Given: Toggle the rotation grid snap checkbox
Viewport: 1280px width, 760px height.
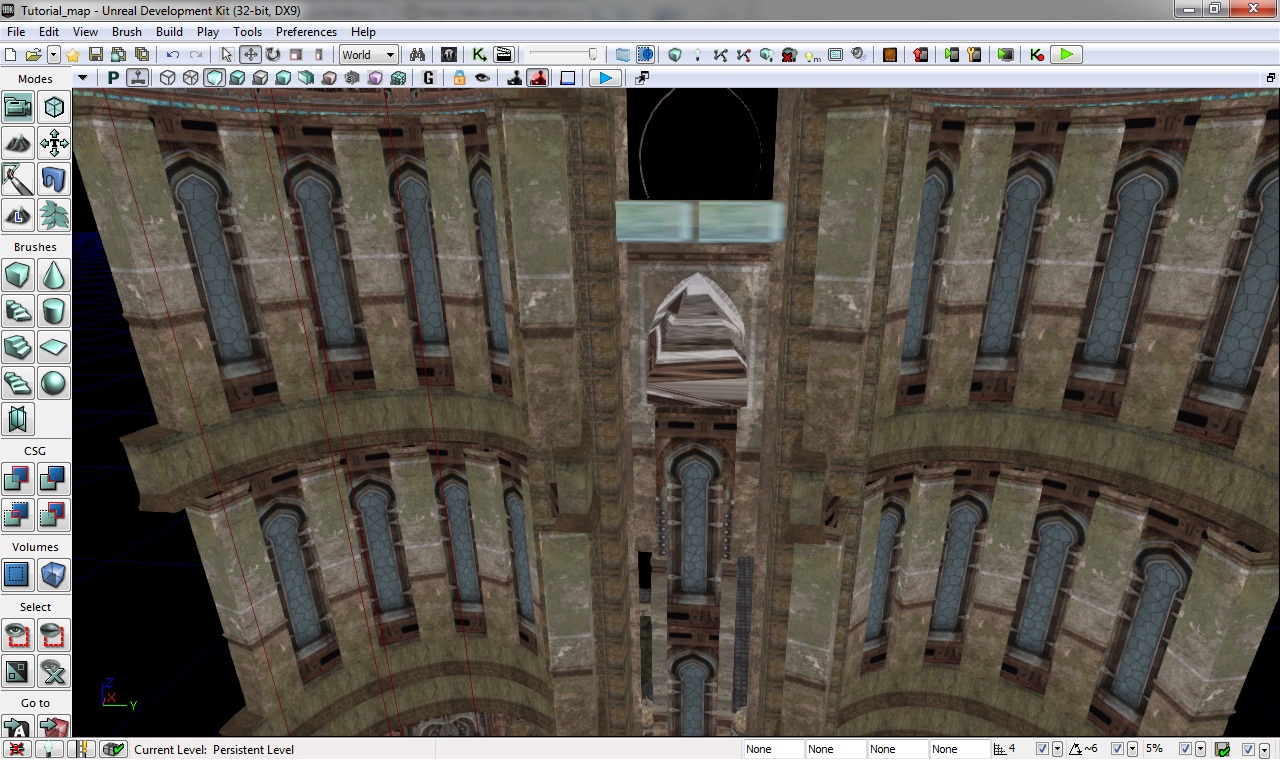Looking at the screenshot, I should [1117, 749].
